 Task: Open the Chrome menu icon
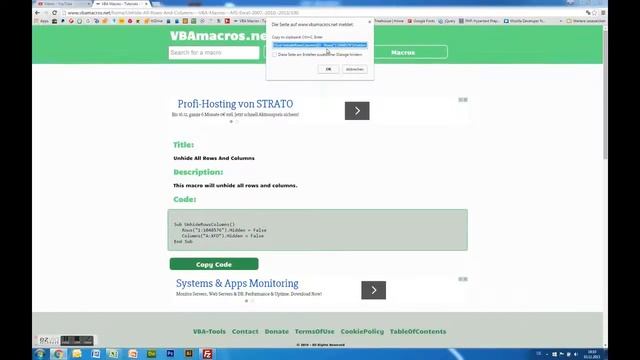click(x=603, y=13)
